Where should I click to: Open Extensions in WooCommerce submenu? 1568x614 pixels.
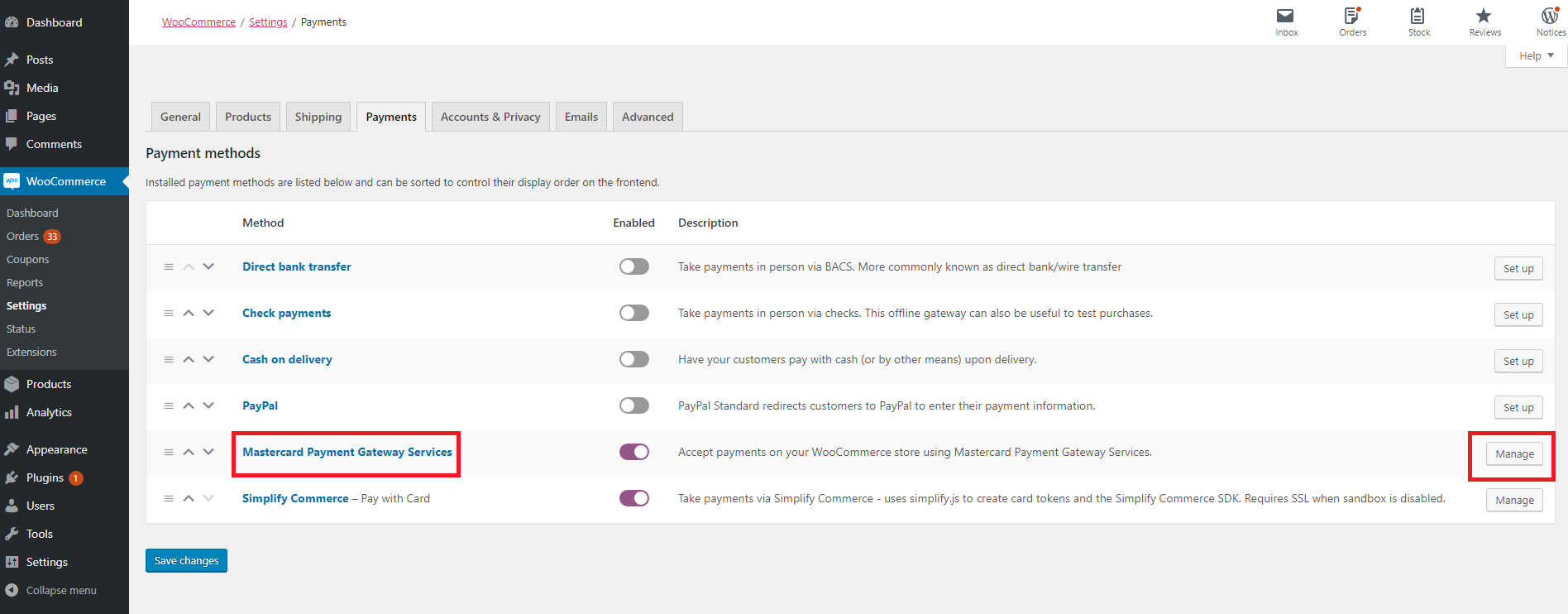click(31, 352)
